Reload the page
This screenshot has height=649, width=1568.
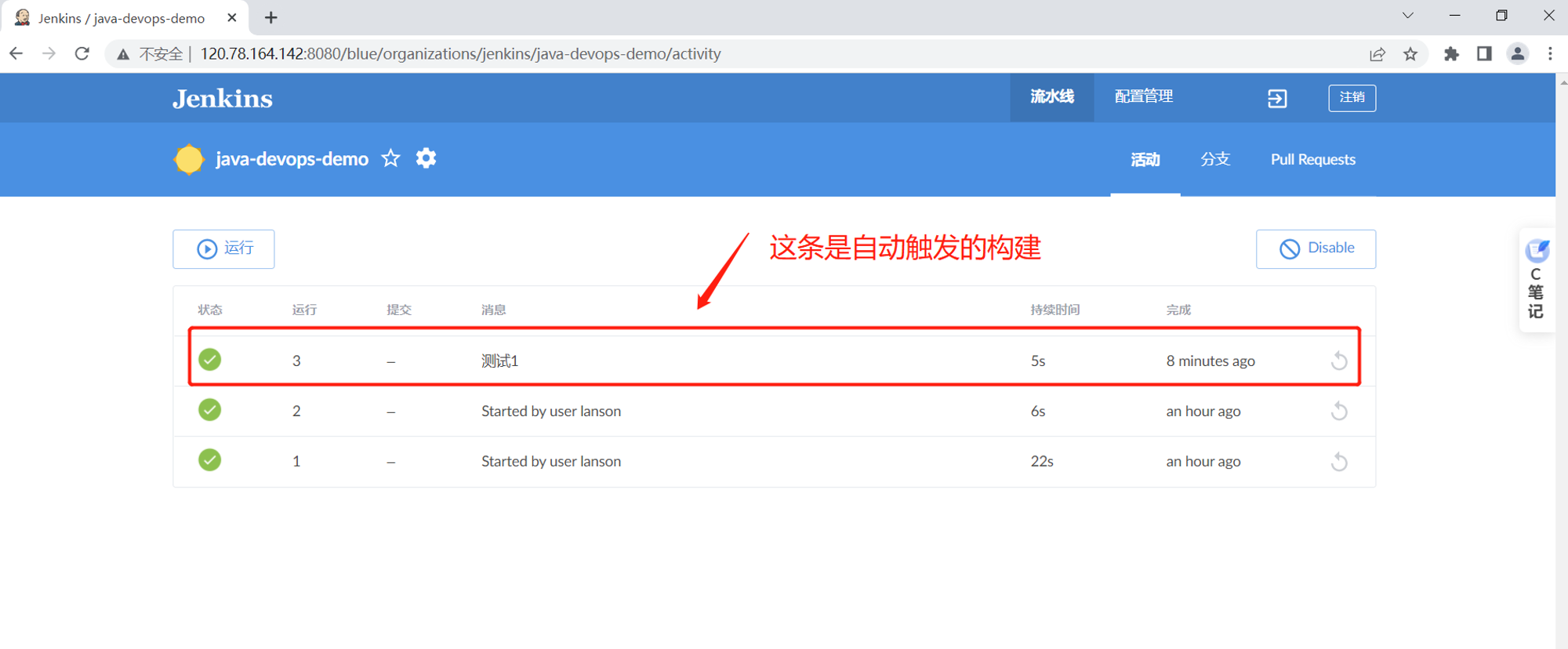(x=82, y=53)
